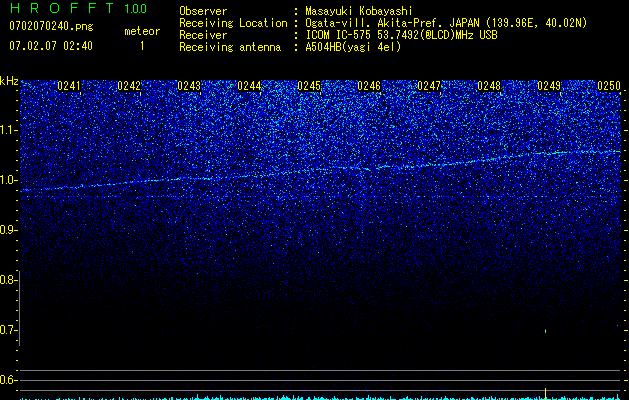Click the 0241 time marker

tap(69, 86)
